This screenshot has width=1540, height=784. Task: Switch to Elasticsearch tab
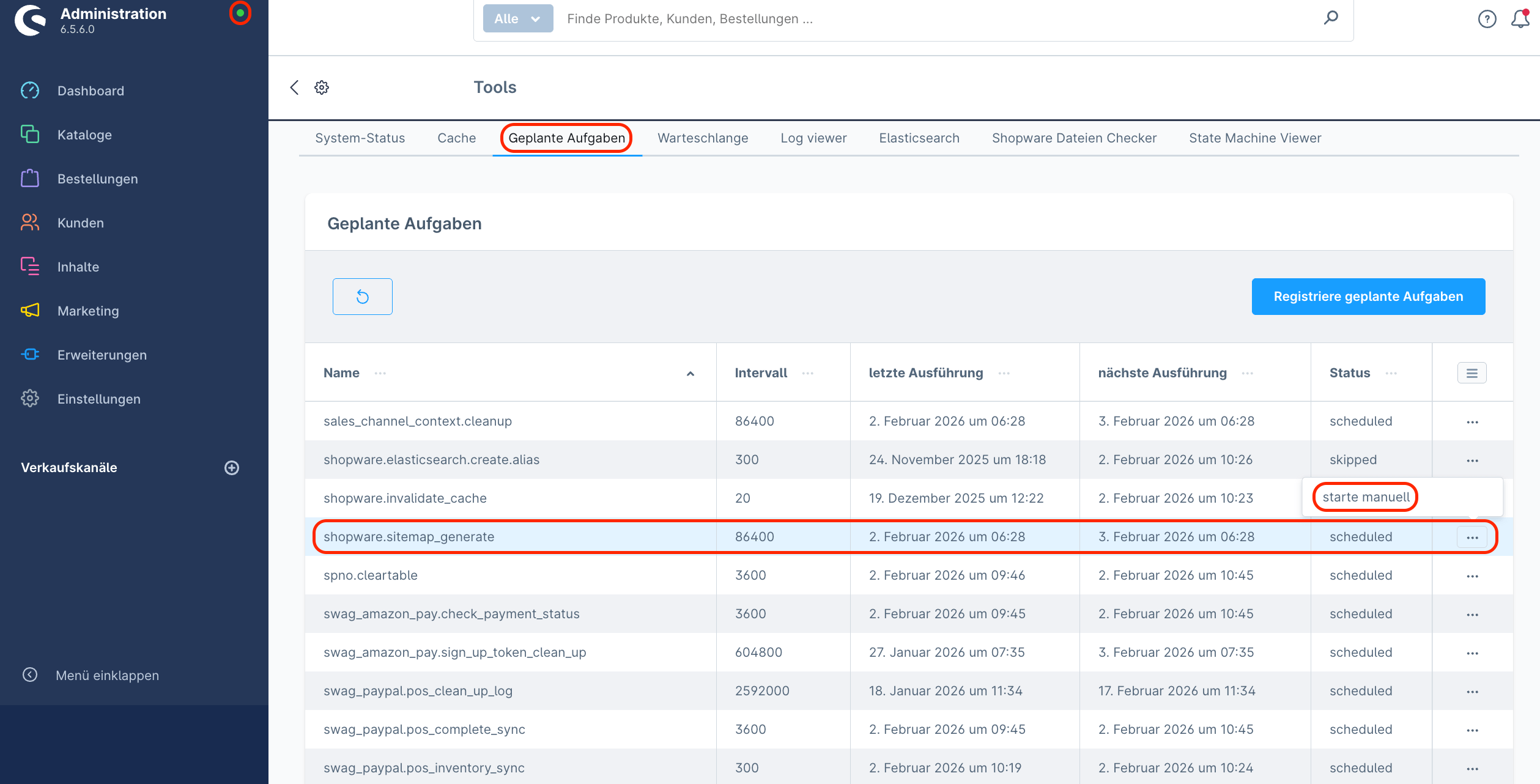pos(919,138)
